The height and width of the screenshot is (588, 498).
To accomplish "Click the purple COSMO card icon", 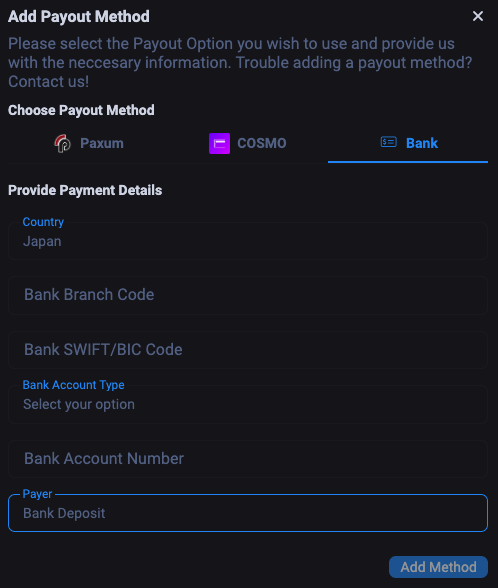I will (219, 143).
